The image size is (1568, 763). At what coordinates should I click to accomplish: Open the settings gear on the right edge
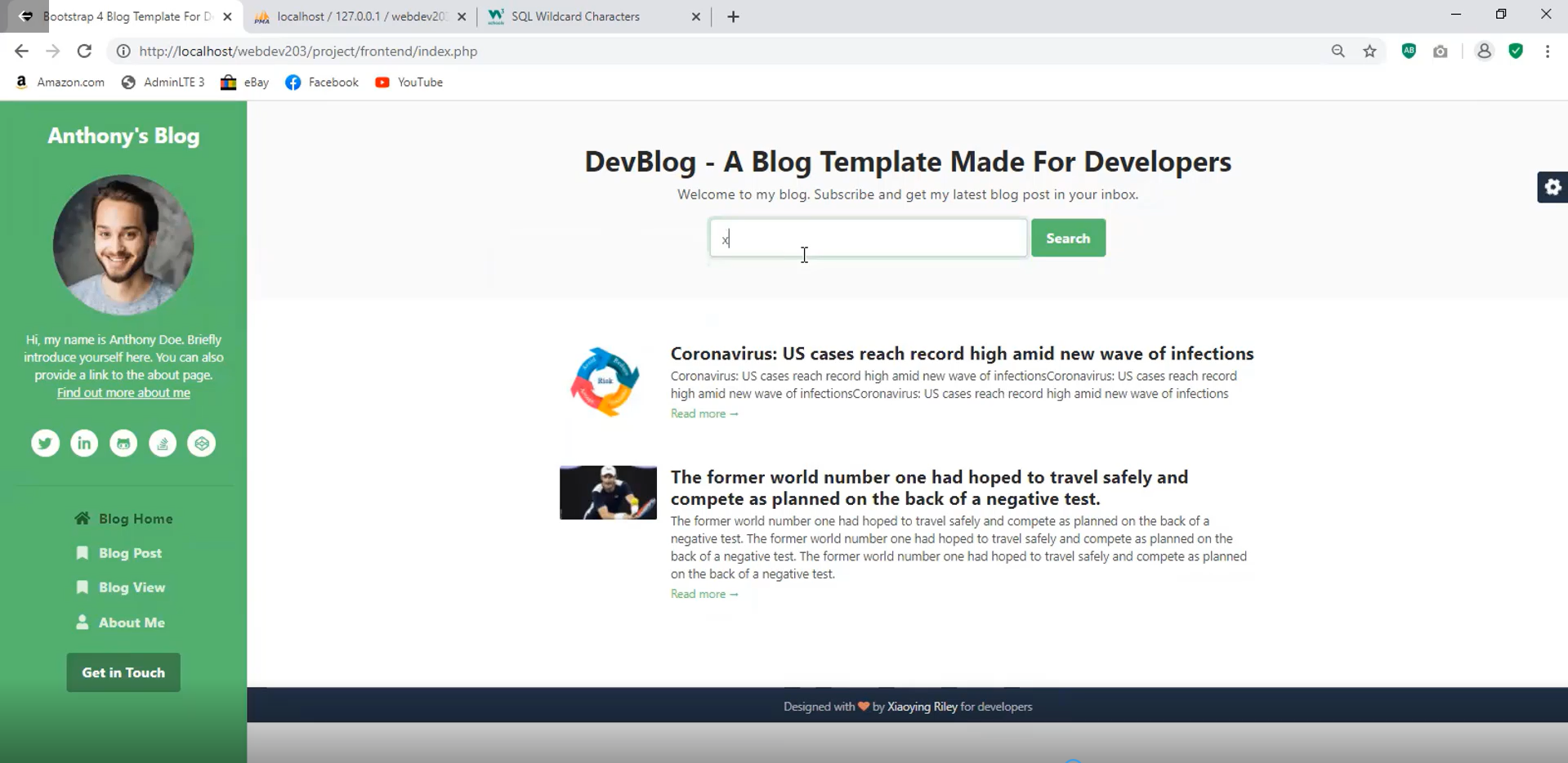[1553, 187]
